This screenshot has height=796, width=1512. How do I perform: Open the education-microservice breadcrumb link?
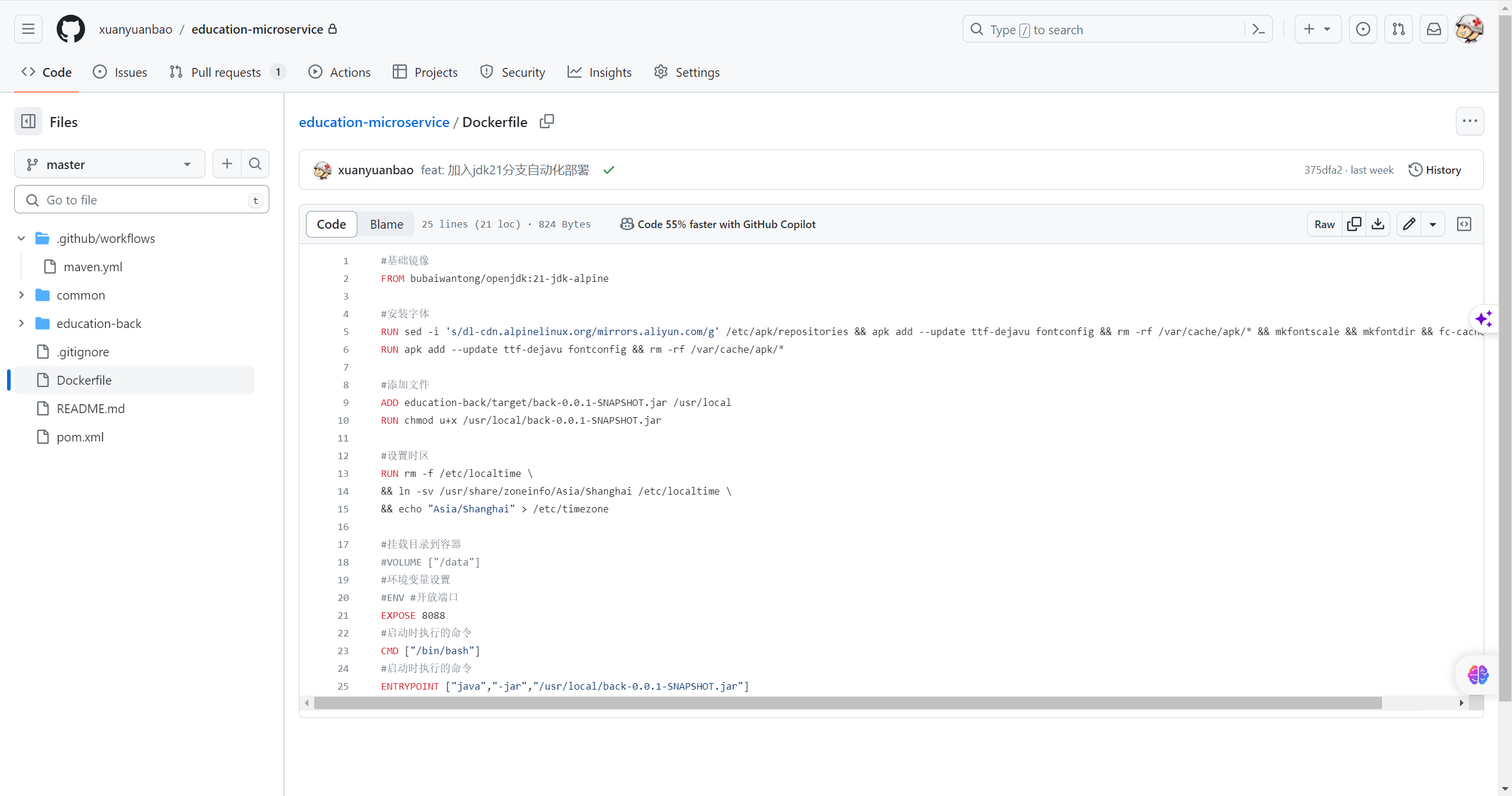click(x=374, y=122)
